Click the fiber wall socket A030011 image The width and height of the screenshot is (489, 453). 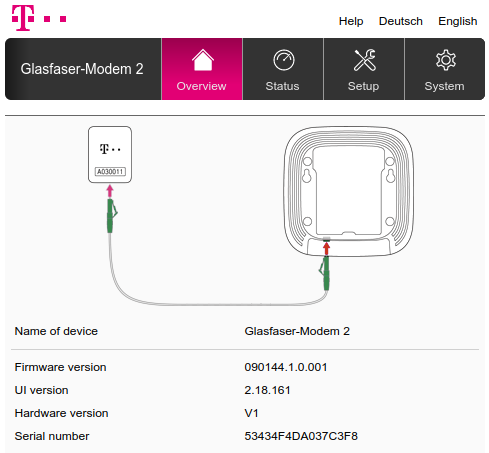coord(110,155)
